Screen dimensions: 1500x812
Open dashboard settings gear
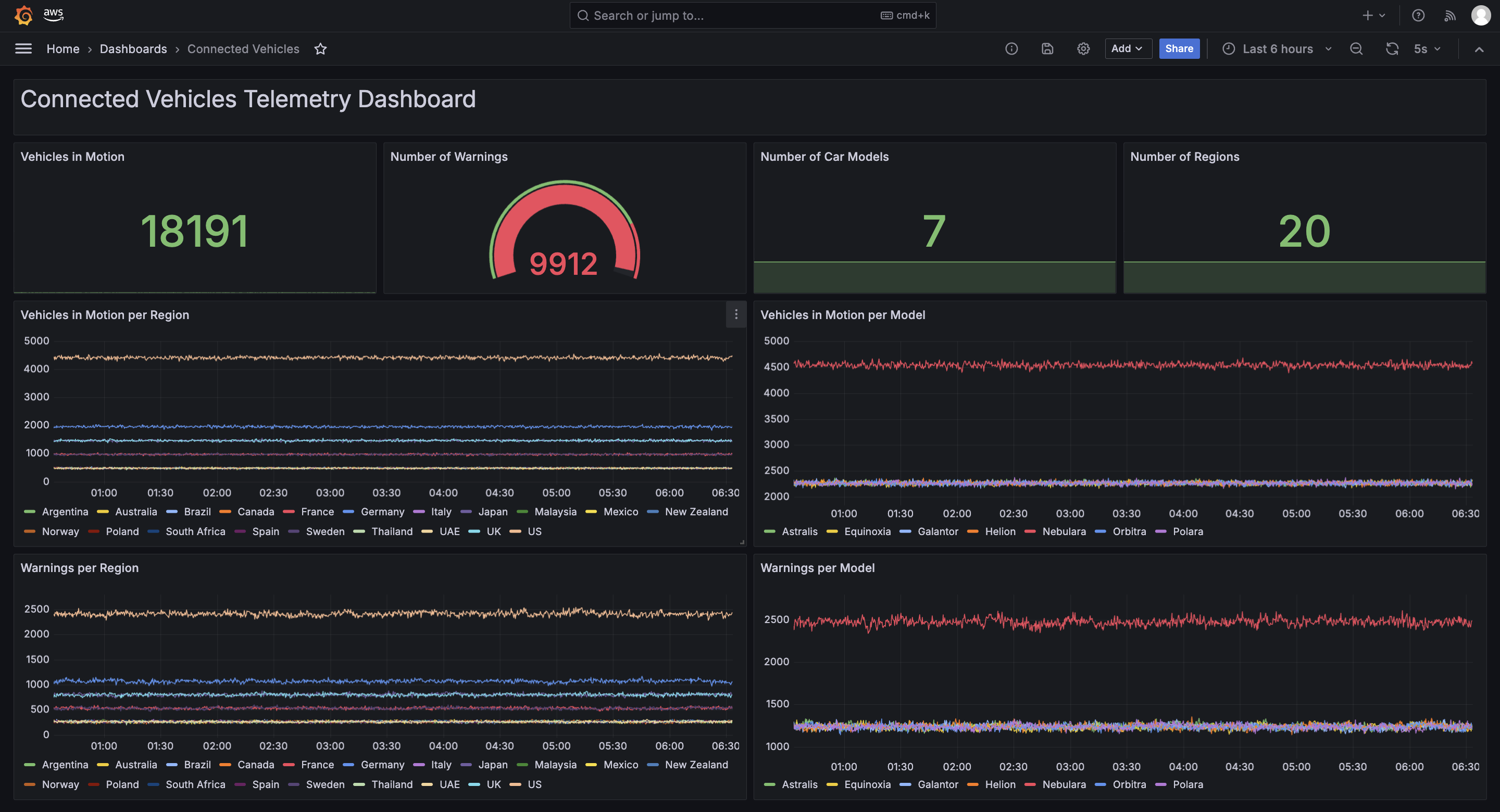coord(1084,49)
